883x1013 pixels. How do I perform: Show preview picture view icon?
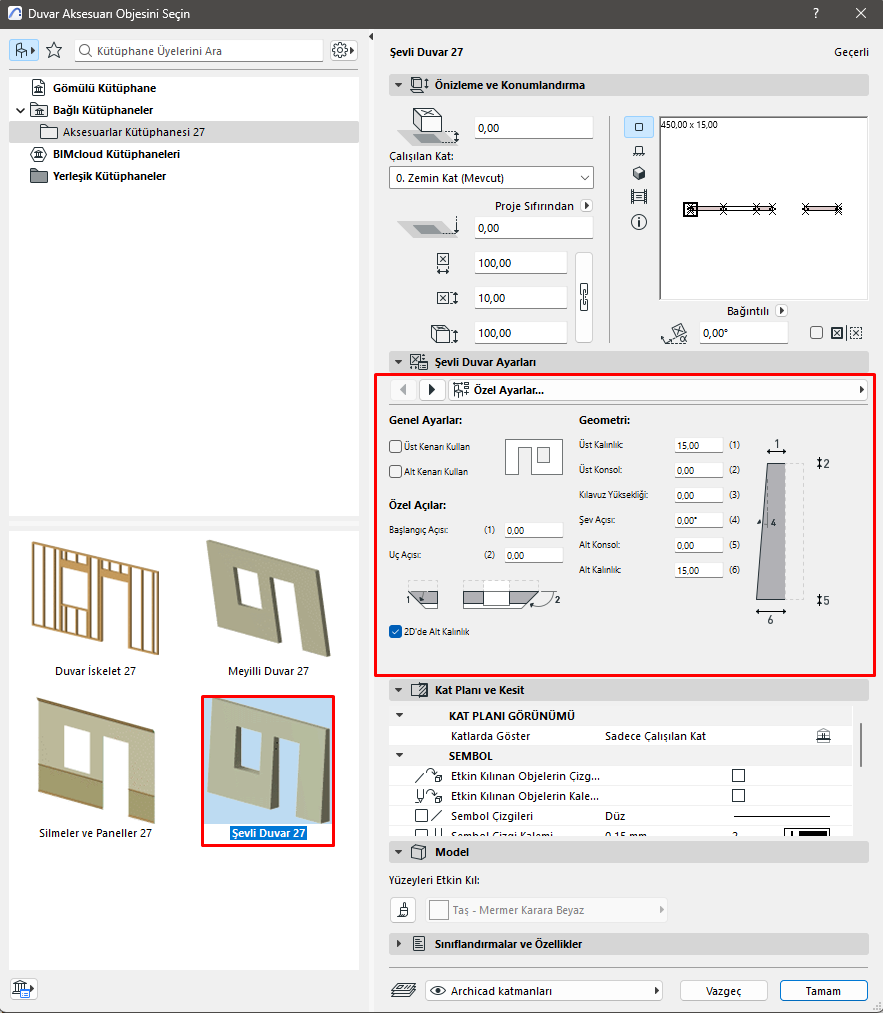[639, 196]
